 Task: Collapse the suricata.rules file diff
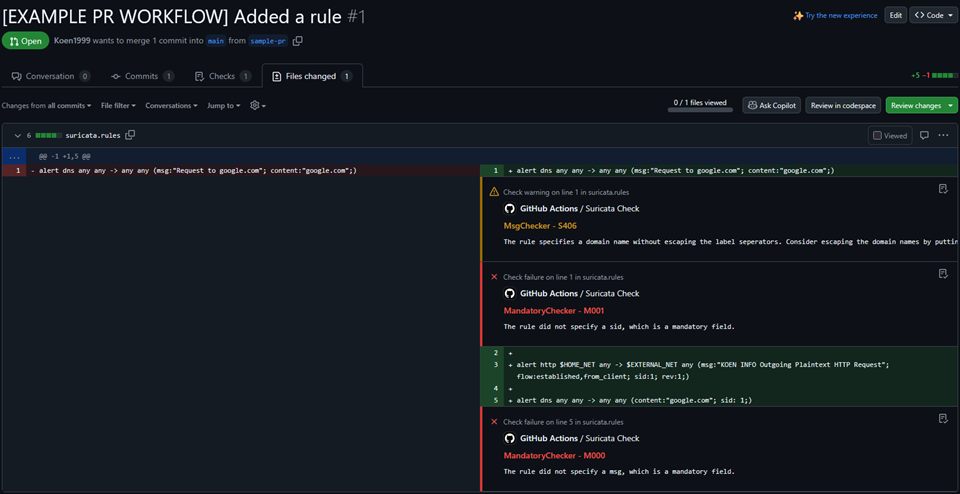coord(17,135)
